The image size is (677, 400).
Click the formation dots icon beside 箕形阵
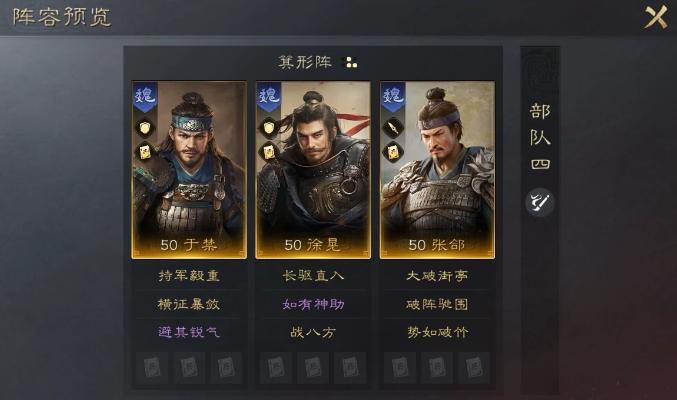349,62
